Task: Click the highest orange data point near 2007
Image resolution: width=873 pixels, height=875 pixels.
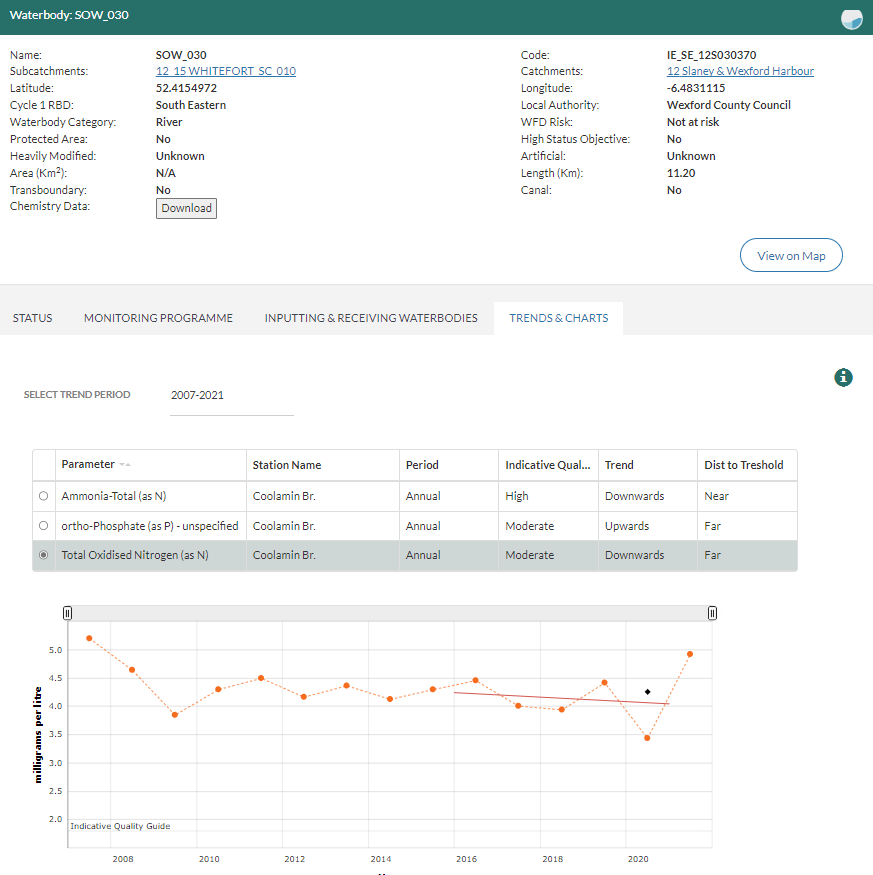Action: pyautogui.click(x=89, y=636)
